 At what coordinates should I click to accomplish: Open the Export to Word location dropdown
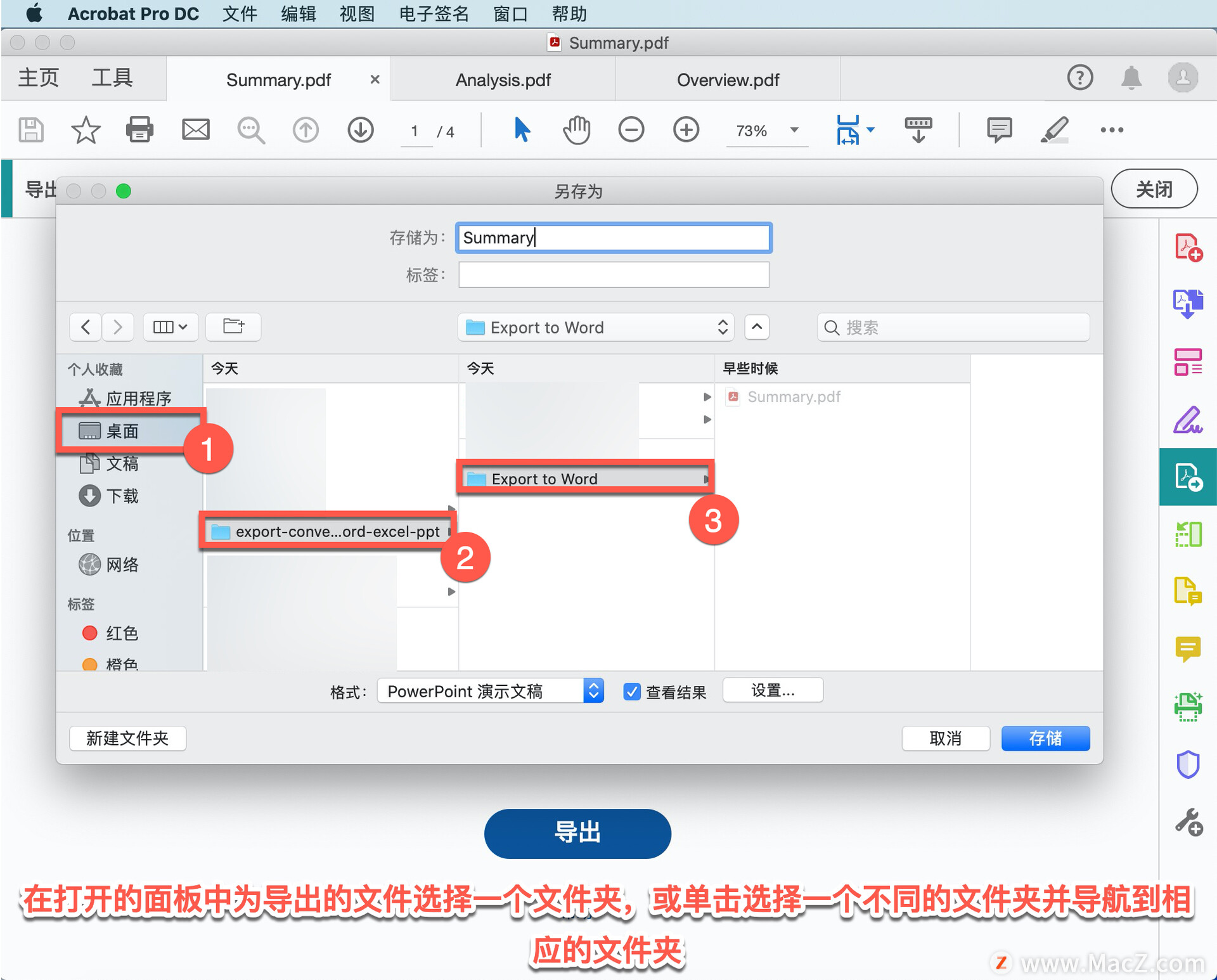(595, 328)
